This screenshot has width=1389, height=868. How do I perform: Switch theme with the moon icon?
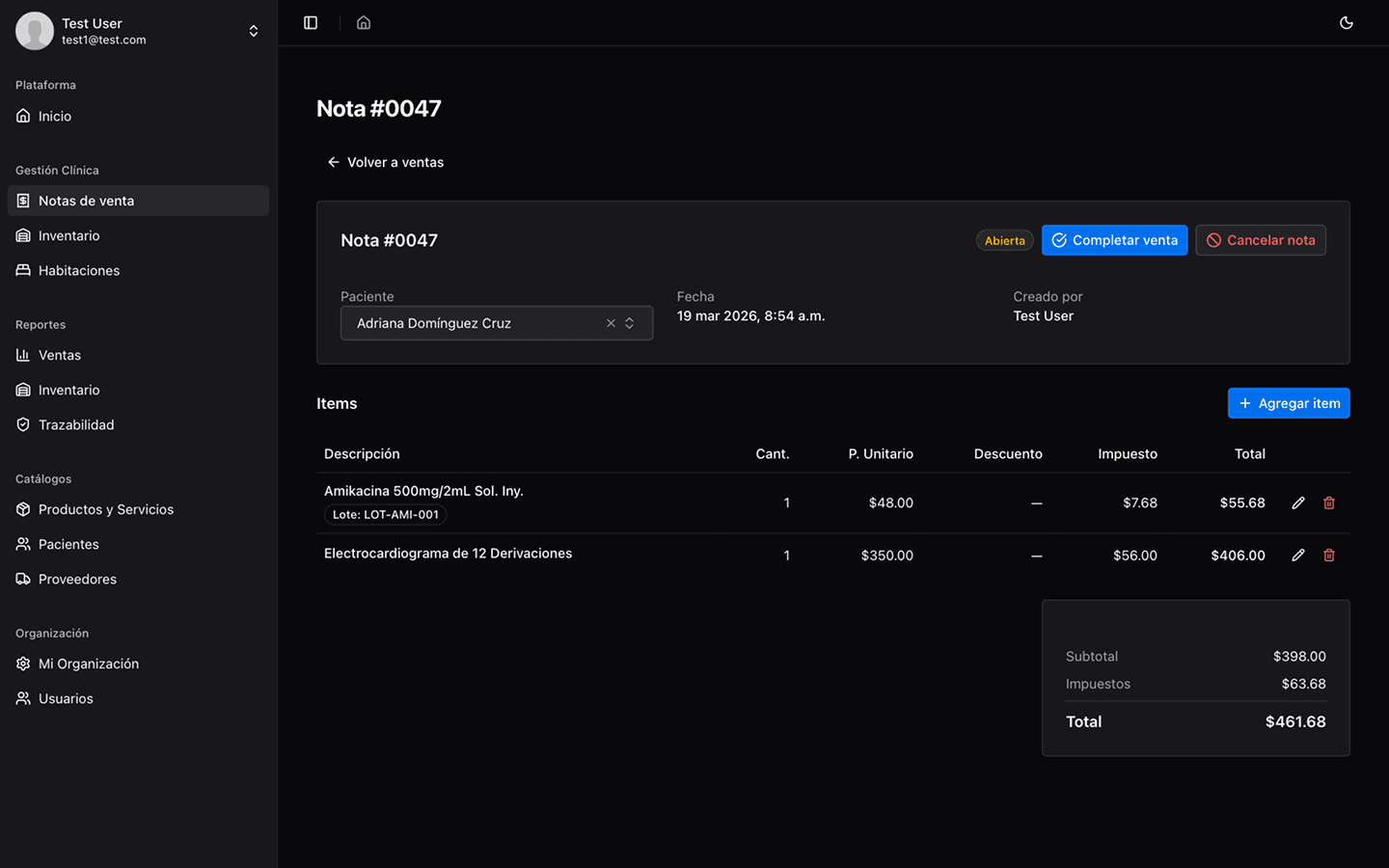point(1347,23)
